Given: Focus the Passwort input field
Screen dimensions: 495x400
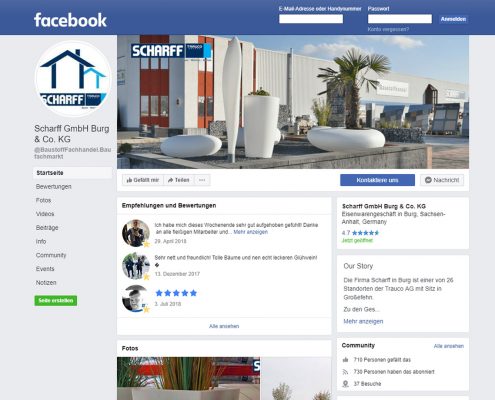Looking at the screenshot, I should (400, 19).
